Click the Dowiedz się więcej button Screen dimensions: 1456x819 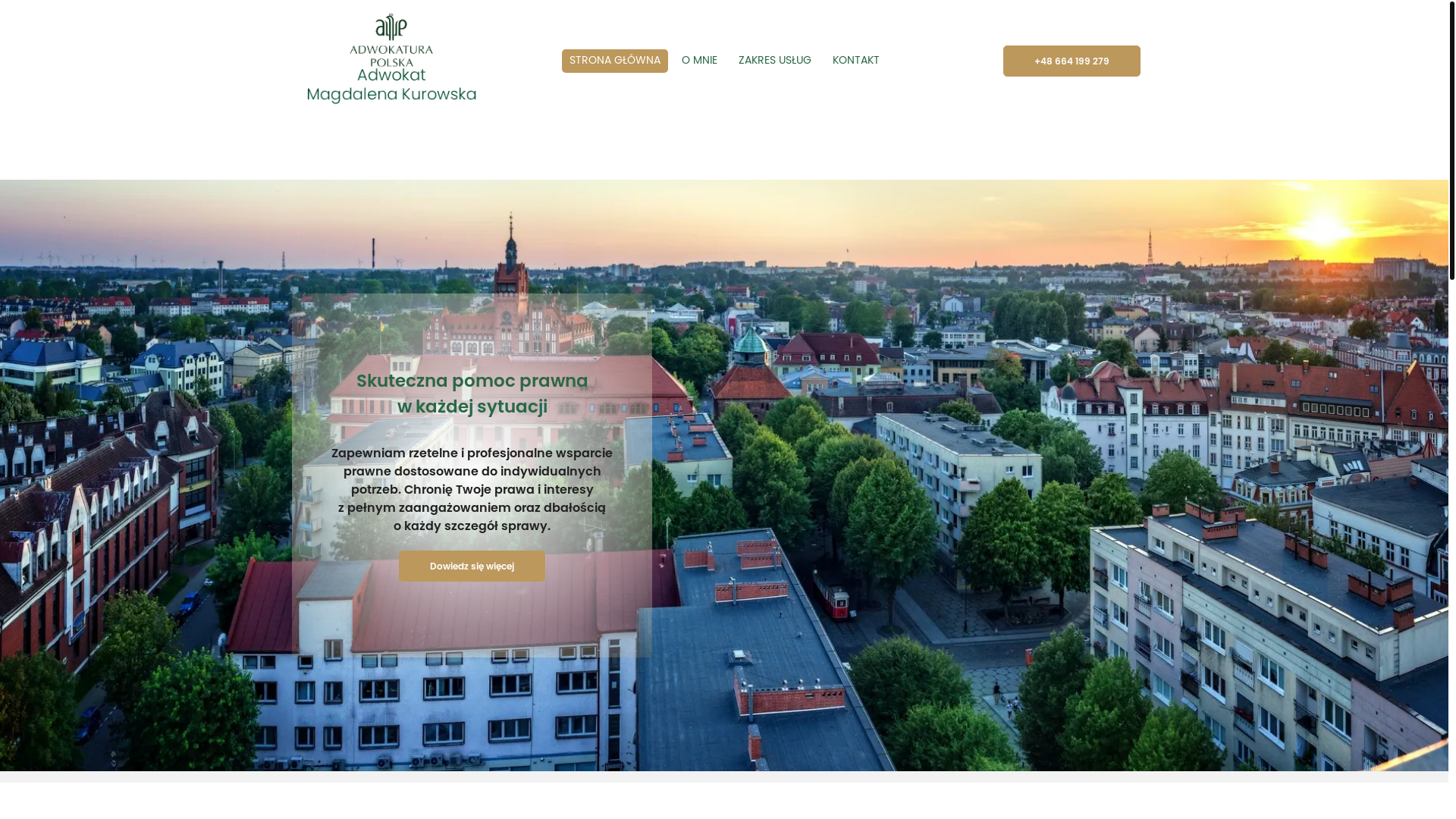472,566
